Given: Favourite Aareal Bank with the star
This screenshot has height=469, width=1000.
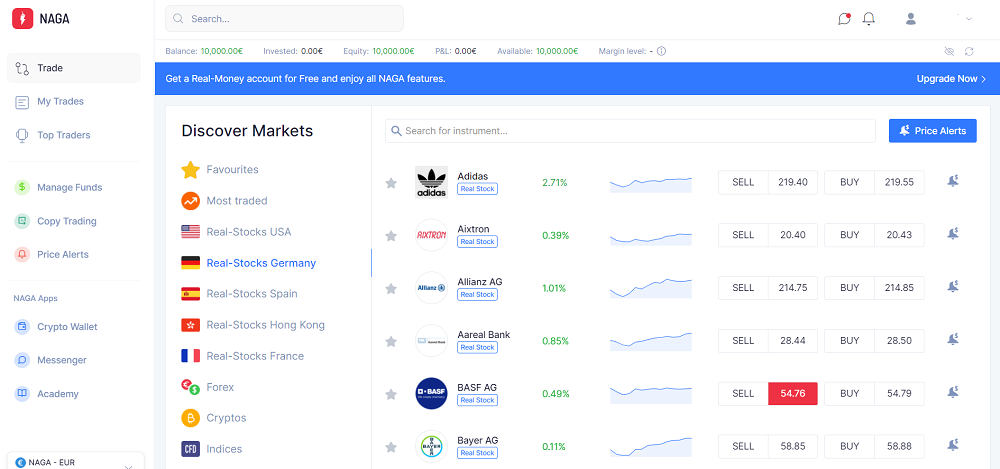Looking at the screenshot, I should 391,342.
